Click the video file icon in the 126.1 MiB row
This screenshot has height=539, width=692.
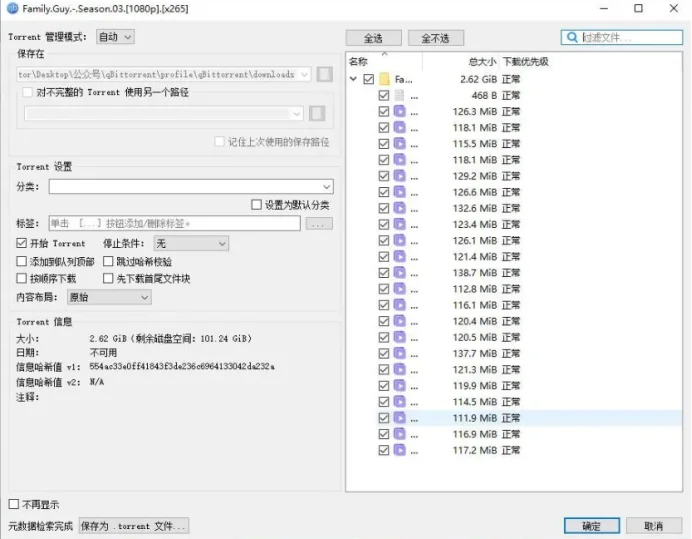click(399, 241)
